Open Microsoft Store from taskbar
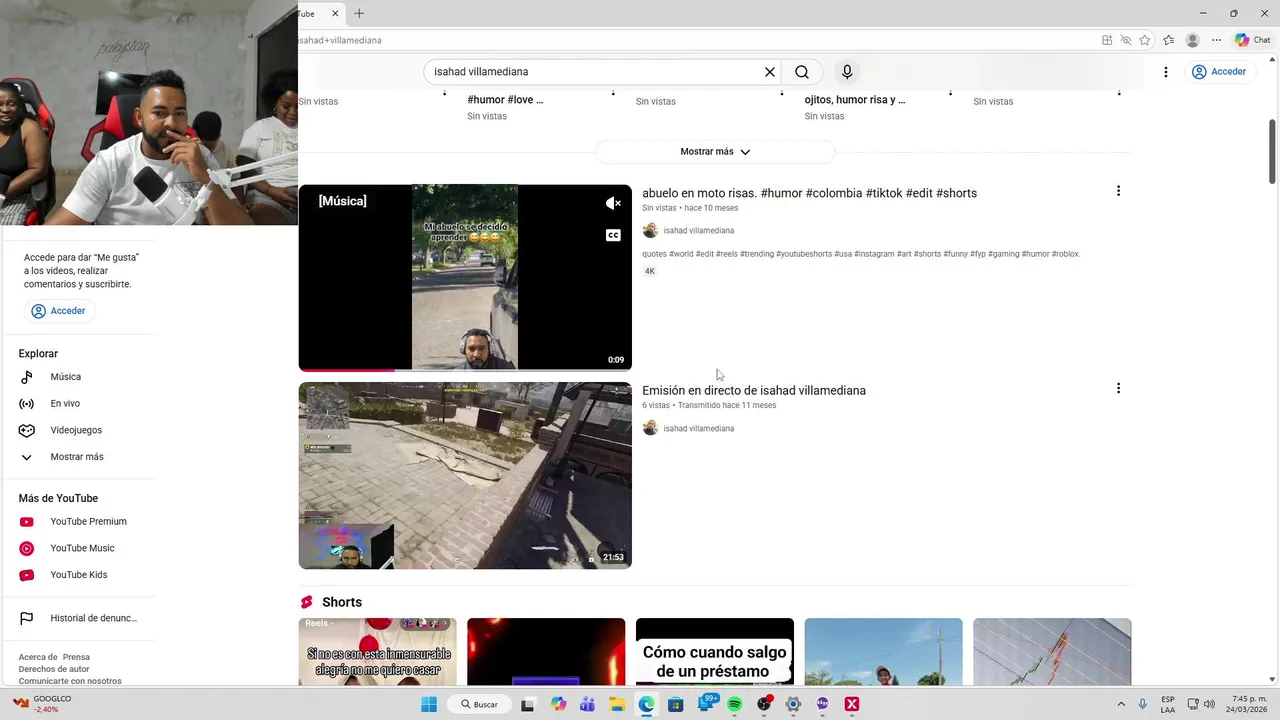 point(676,704)
